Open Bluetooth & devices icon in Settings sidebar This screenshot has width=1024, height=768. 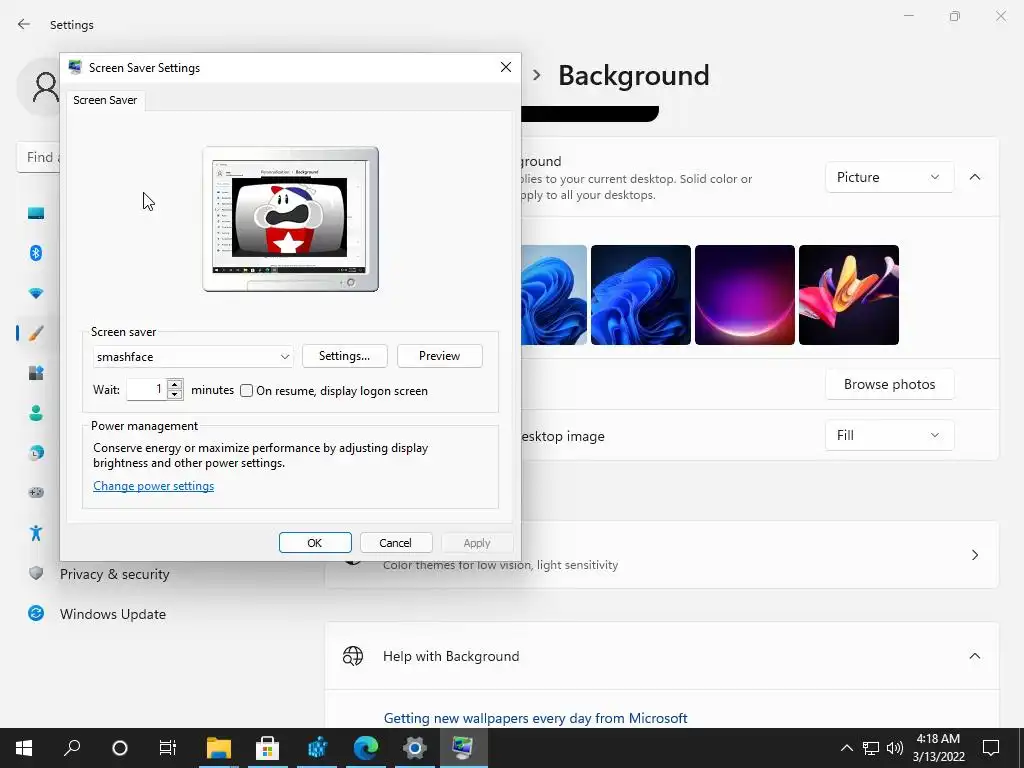(x=36, y=253)
